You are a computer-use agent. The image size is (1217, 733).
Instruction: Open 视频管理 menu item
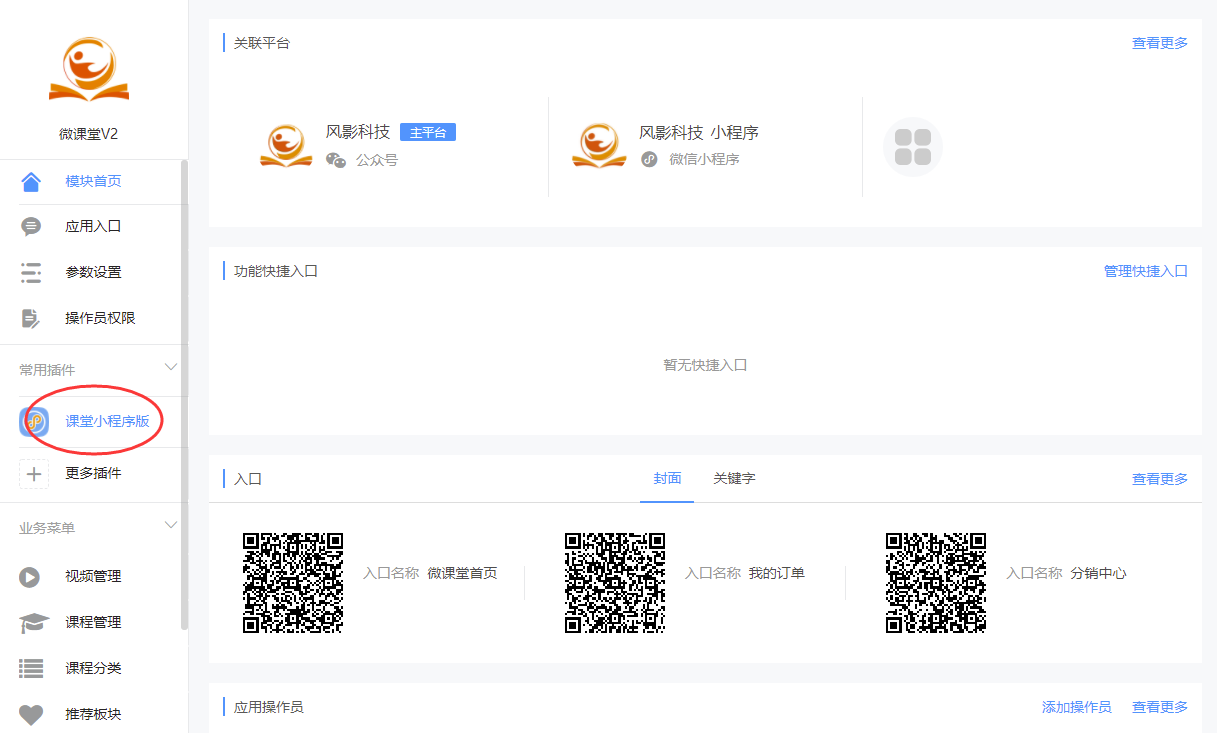coord(93,577)
